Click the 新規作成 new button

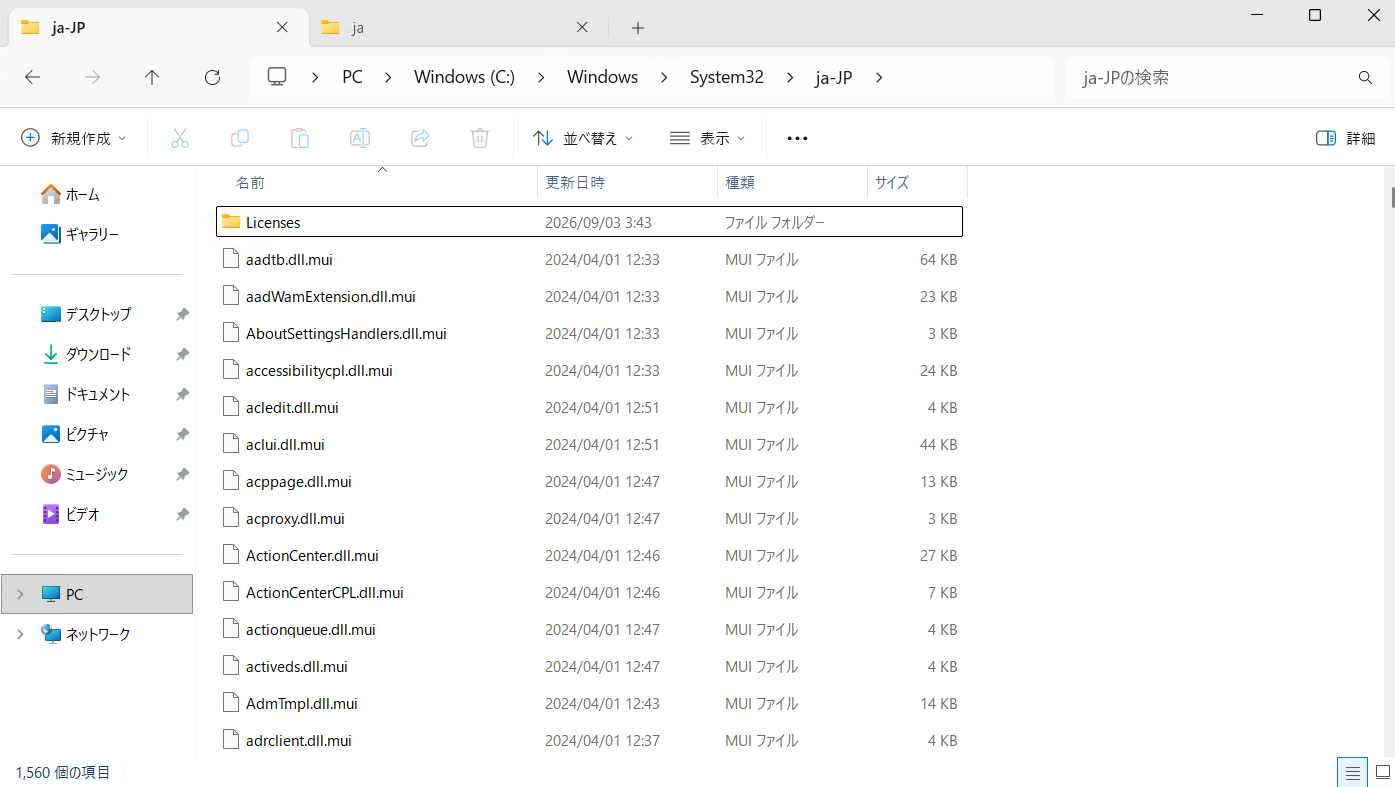74,138
